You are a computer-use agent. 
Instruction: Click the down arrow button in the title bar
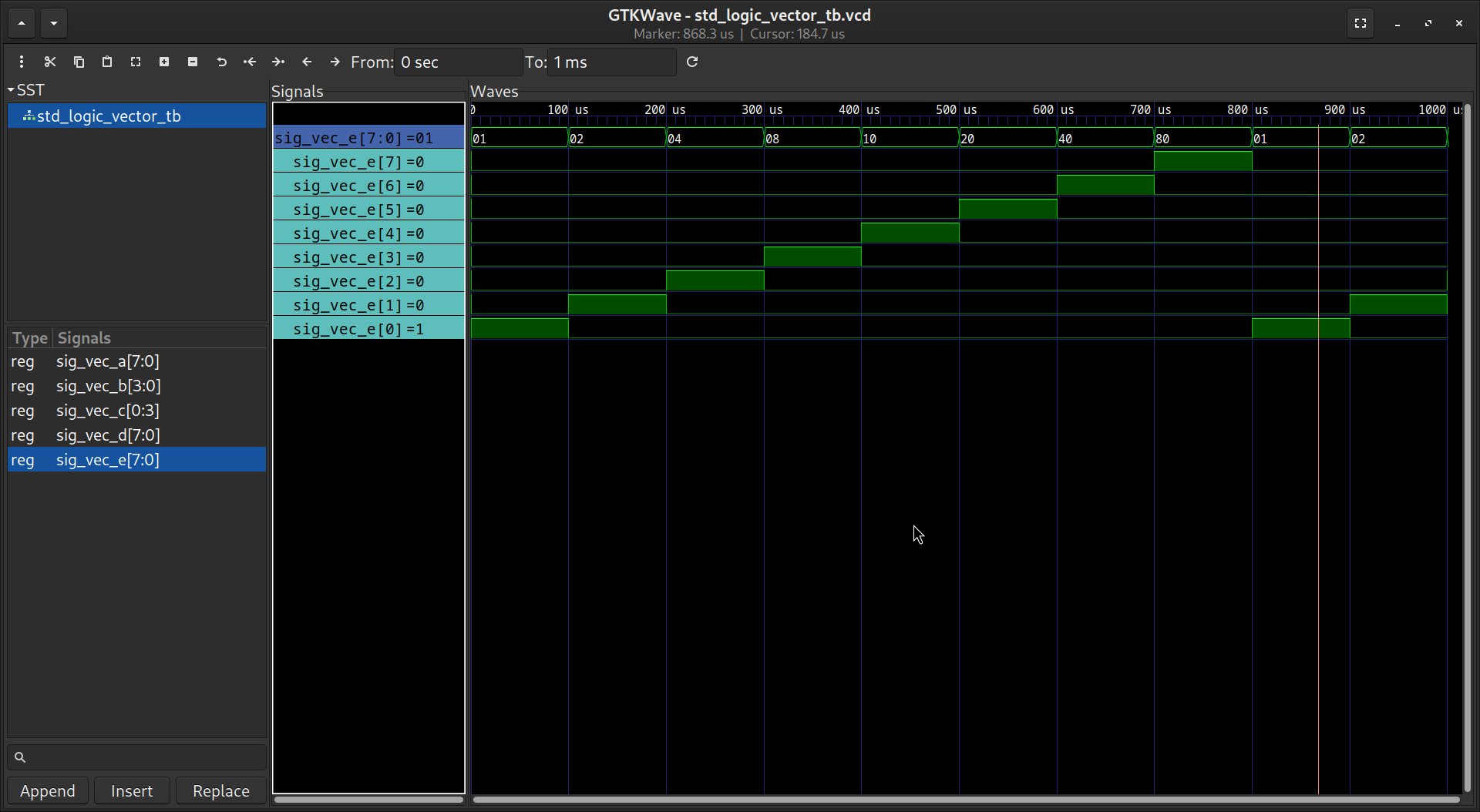tap(54, 23)
